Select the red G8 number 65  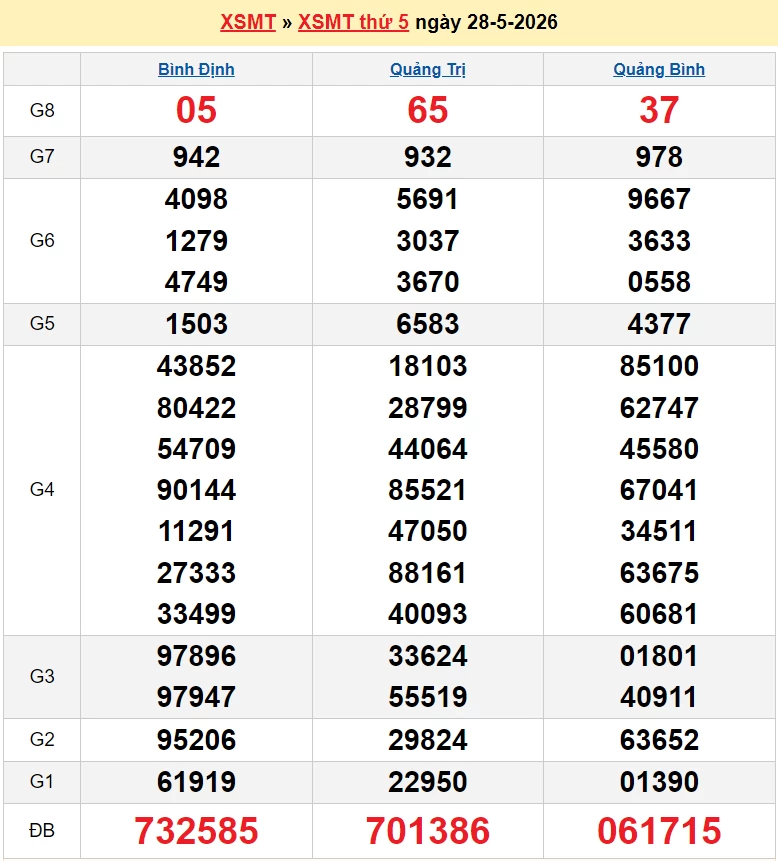428,110
